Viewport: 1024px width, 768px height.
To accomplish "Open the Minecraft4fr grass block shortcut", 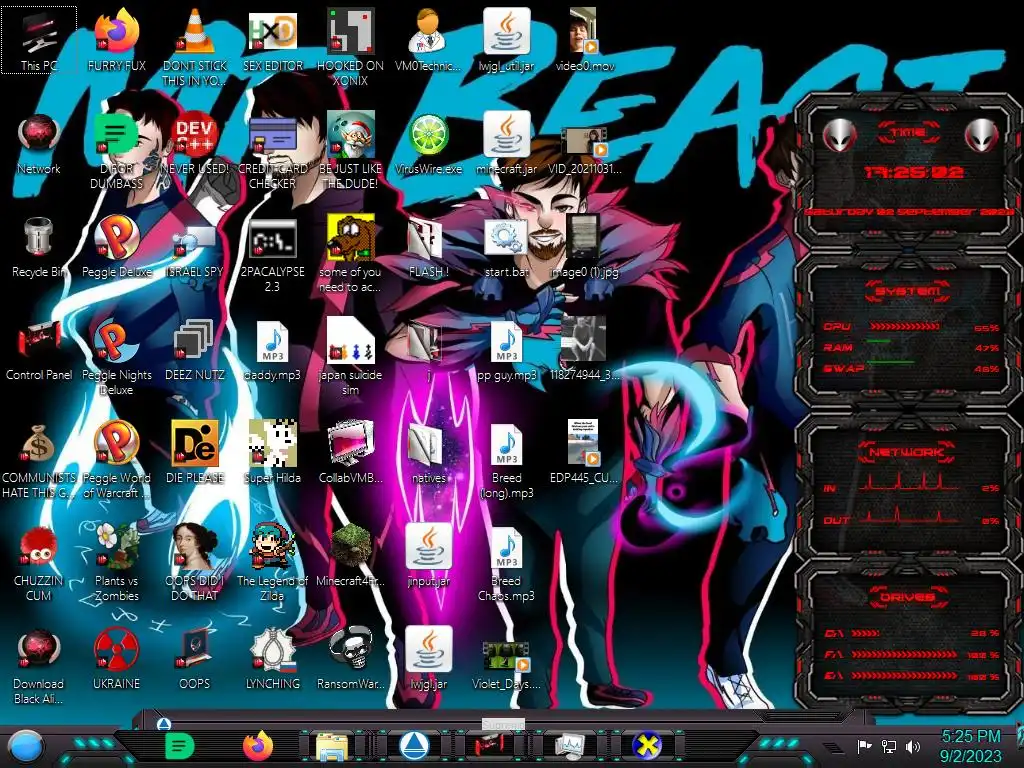I will tap(351, 556).
